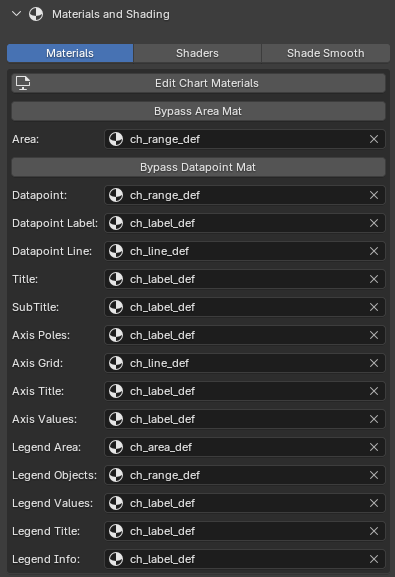395x577 pixels.
Task: Open the Legend Objects material field
Action: [245, 475]
